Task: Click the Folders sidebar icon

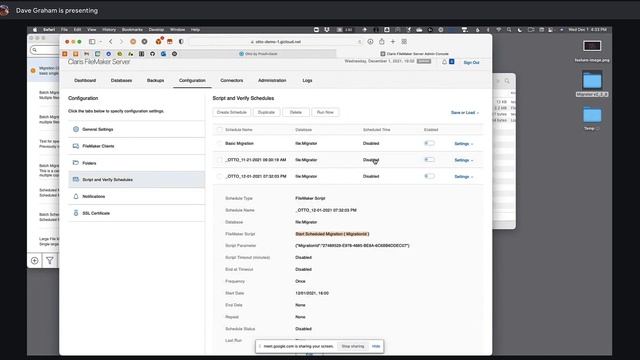Action: click(76, 163)
